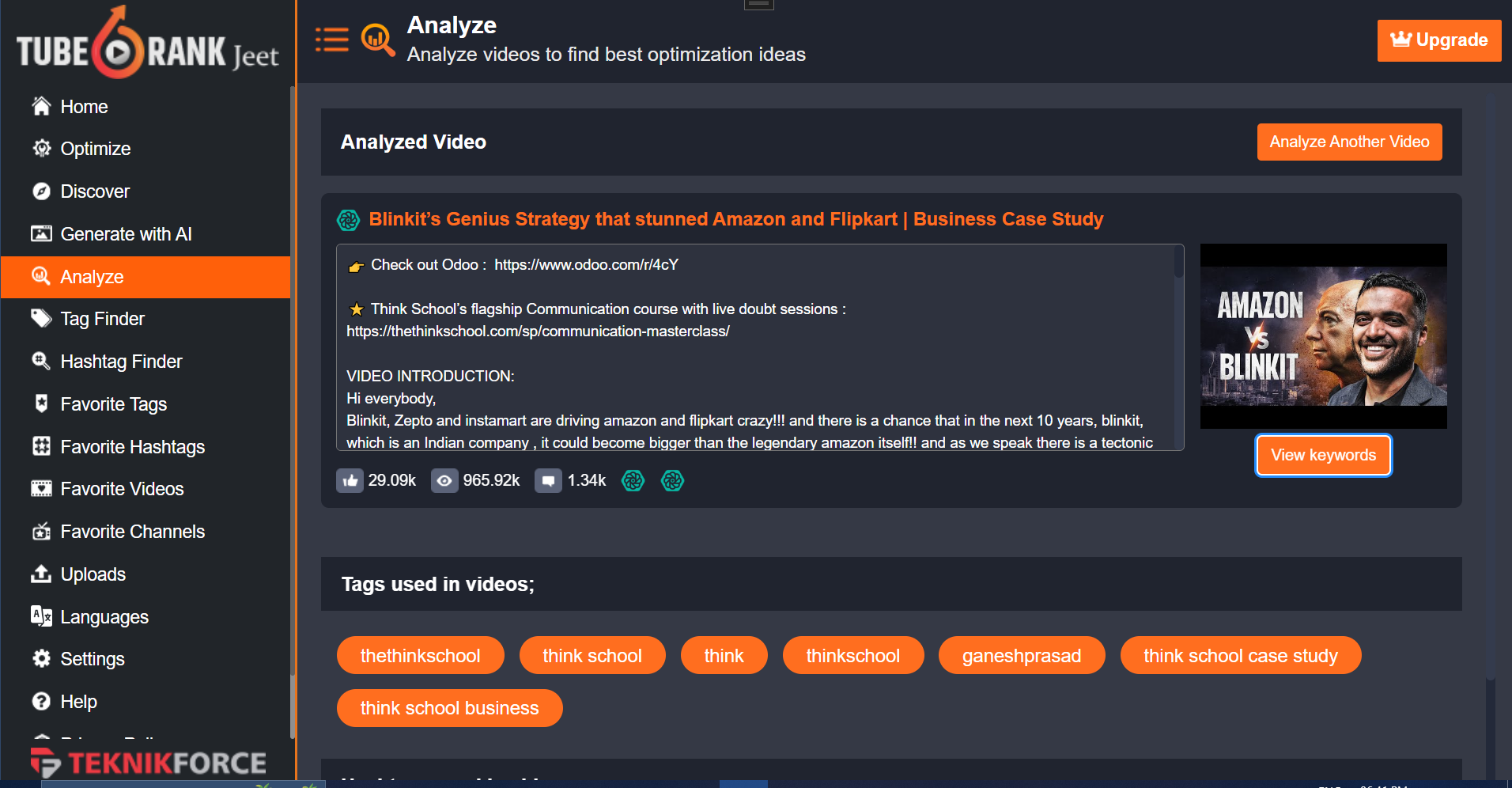1512x788 pixels.
Task: Click the Help question mark icon
Action: pyautogui.click(x=41, y=701)
